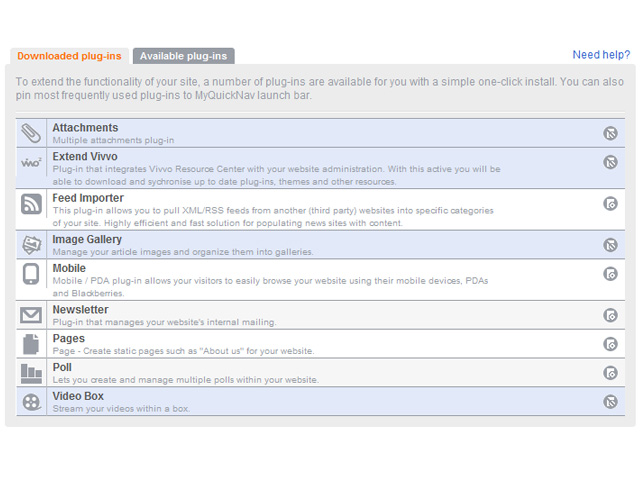
Task: Toggle the Attachments plug-in status button
Action: (x=610, y=134)
